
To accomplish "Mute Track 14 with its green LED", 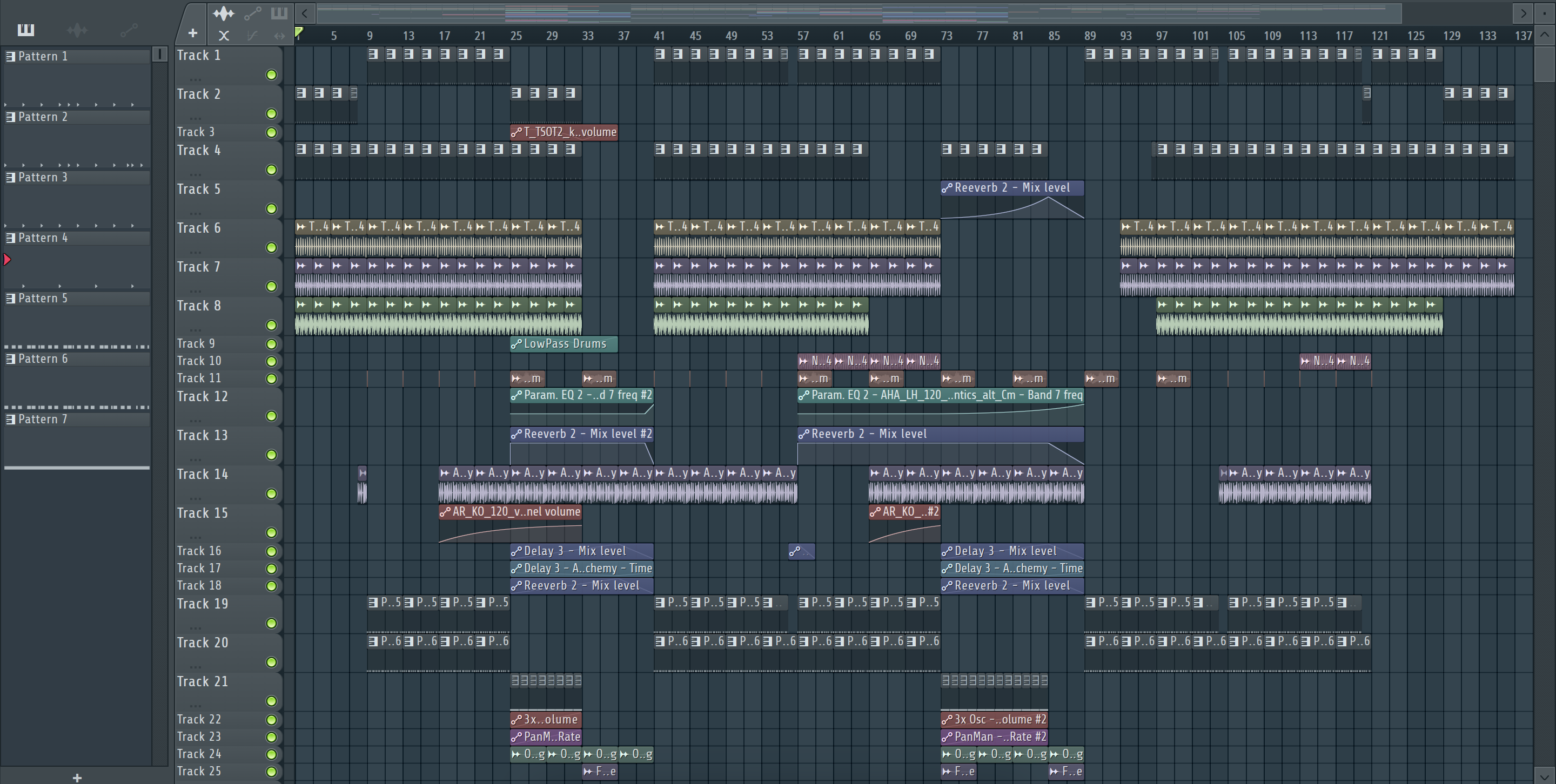I will coord(271,494).
